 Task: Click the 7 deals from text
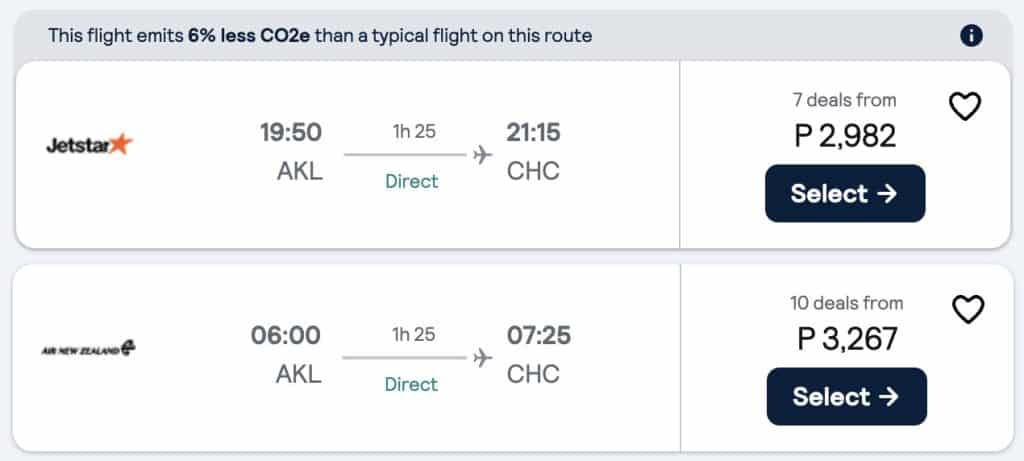click(845, 100)
